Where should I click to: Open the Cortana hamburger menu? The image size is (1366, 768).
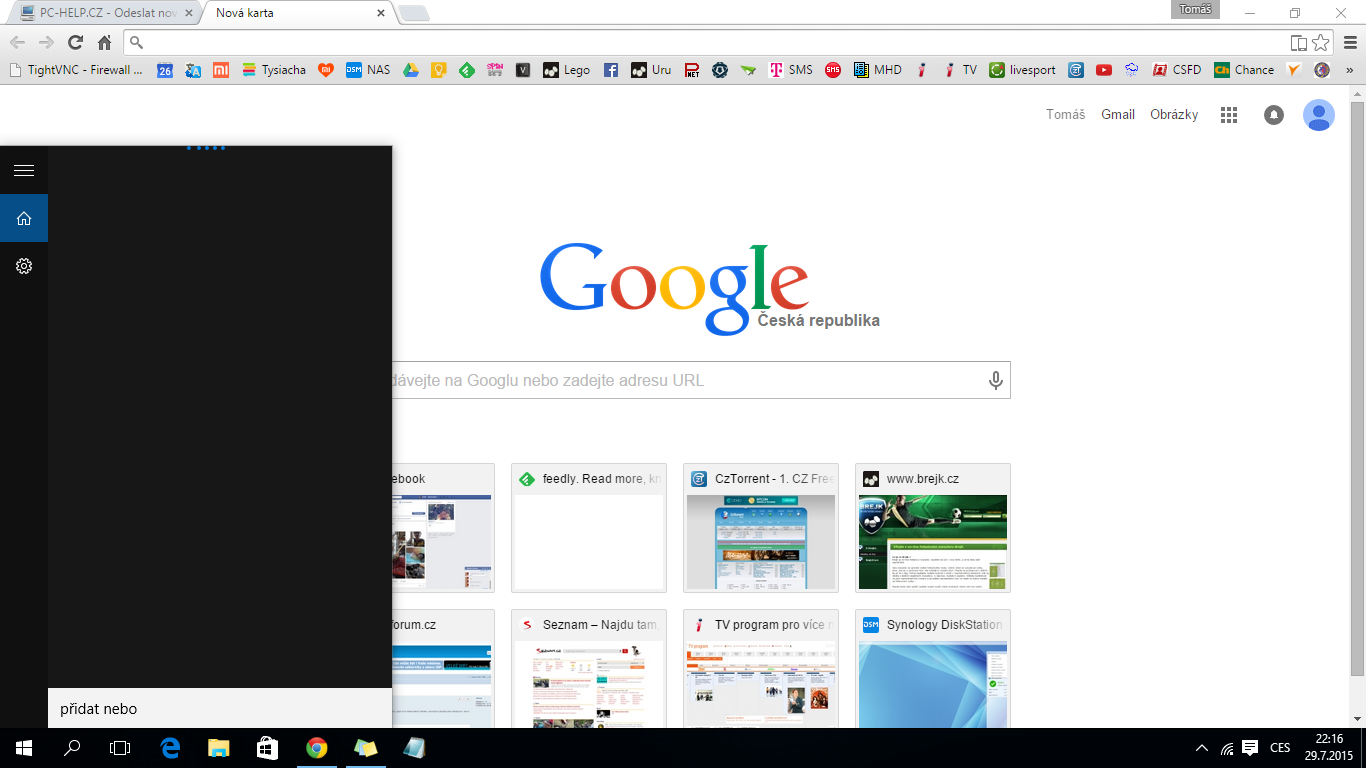[24, 171]
